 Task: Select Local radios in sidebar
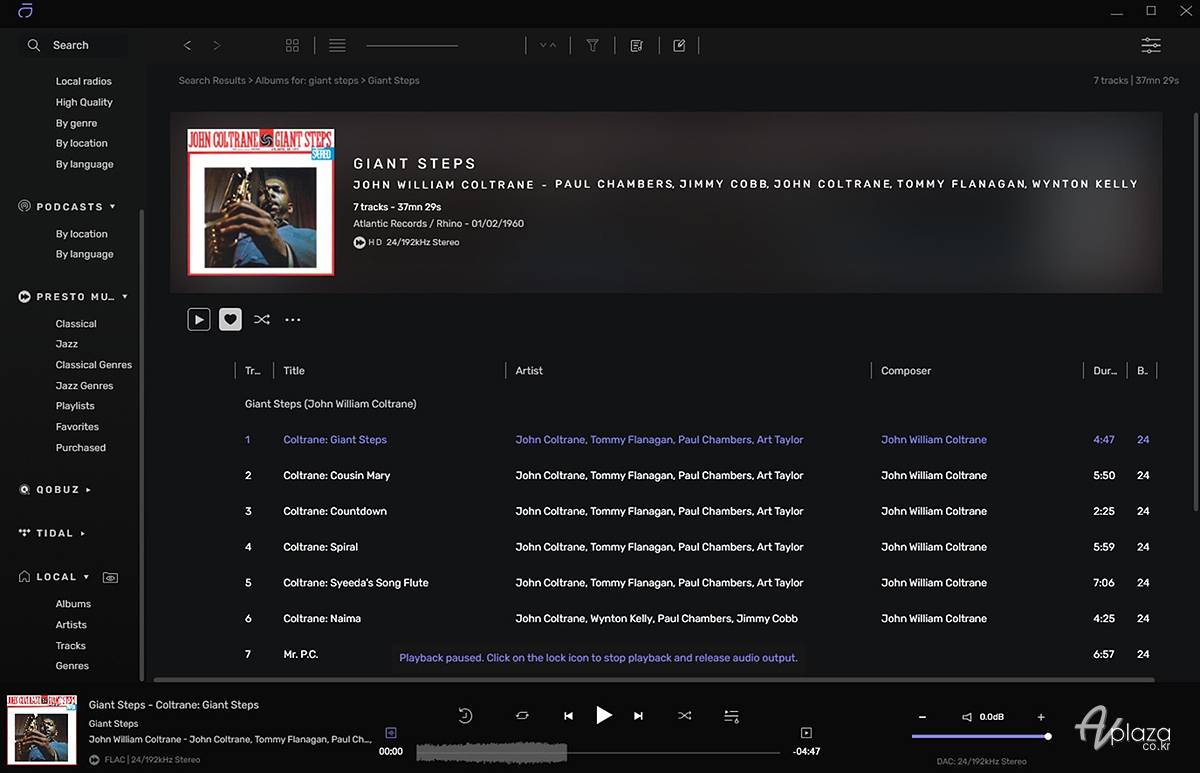84,81
